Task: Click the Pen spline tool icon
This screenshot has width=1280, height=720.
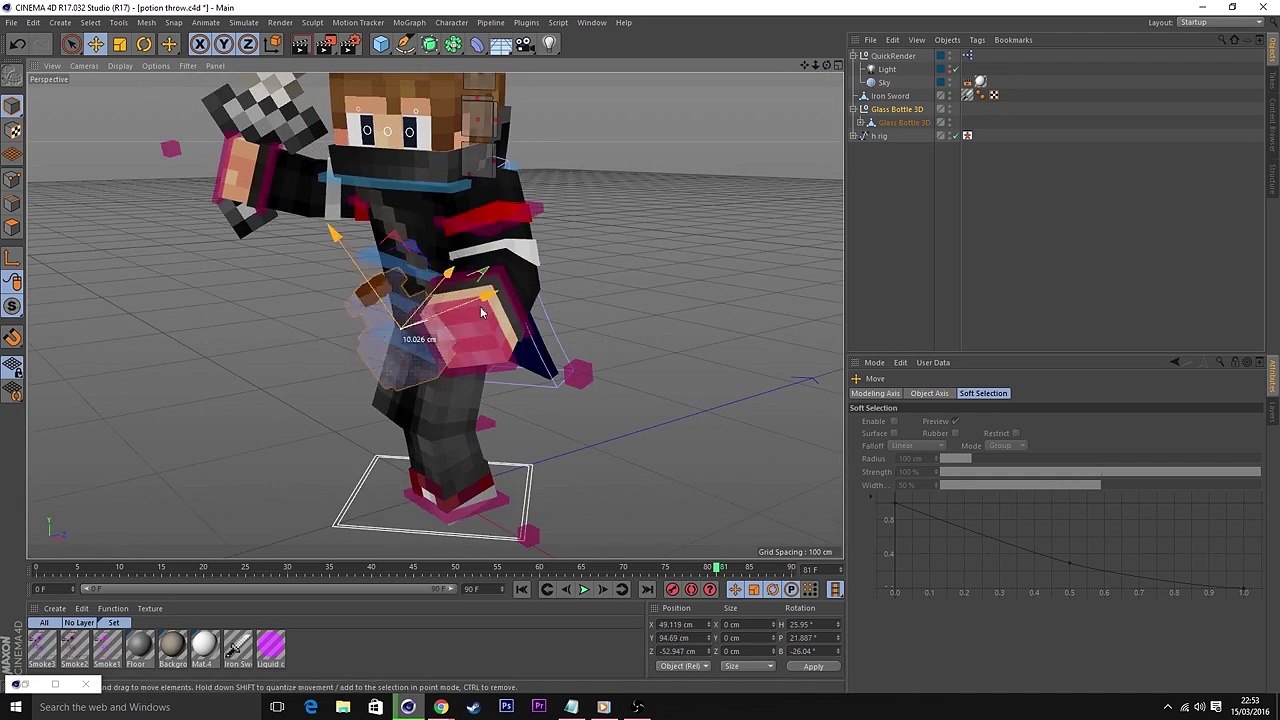Action: [x=405, y=44]
